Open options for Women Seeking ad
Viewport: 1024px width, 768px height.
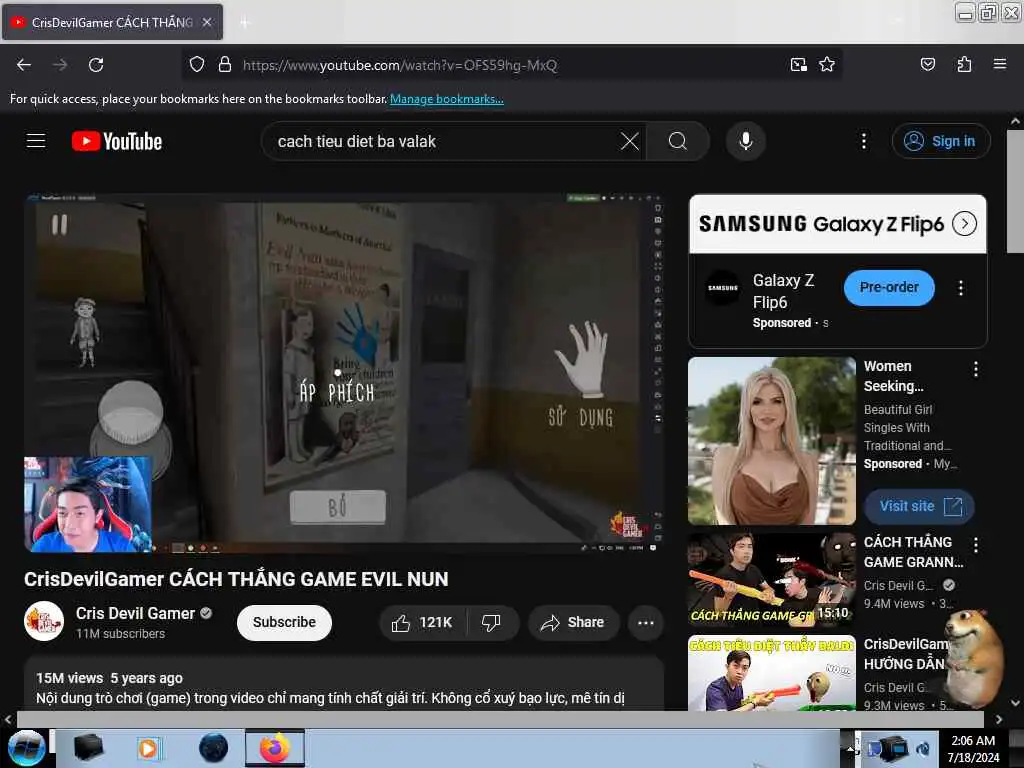tap(976, 370)
